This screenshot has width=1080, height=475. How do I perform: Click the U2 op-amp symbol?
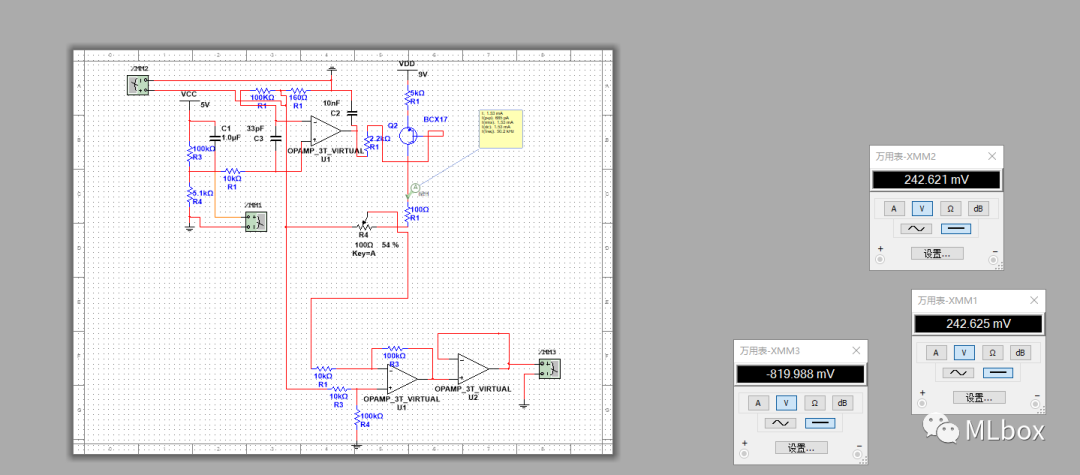coord(470,368)
